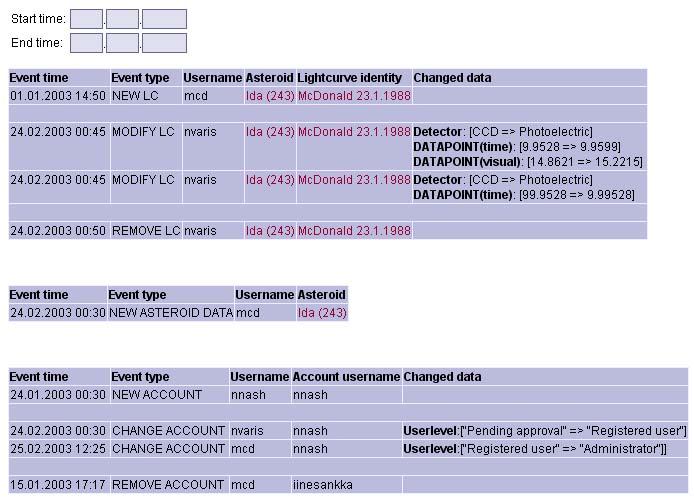This screenshot has width=694, height=500.
Task: Click 'mcd' in NEW ASTEROID DATA row
Action: pyautogui.click(x=248, y=313)
